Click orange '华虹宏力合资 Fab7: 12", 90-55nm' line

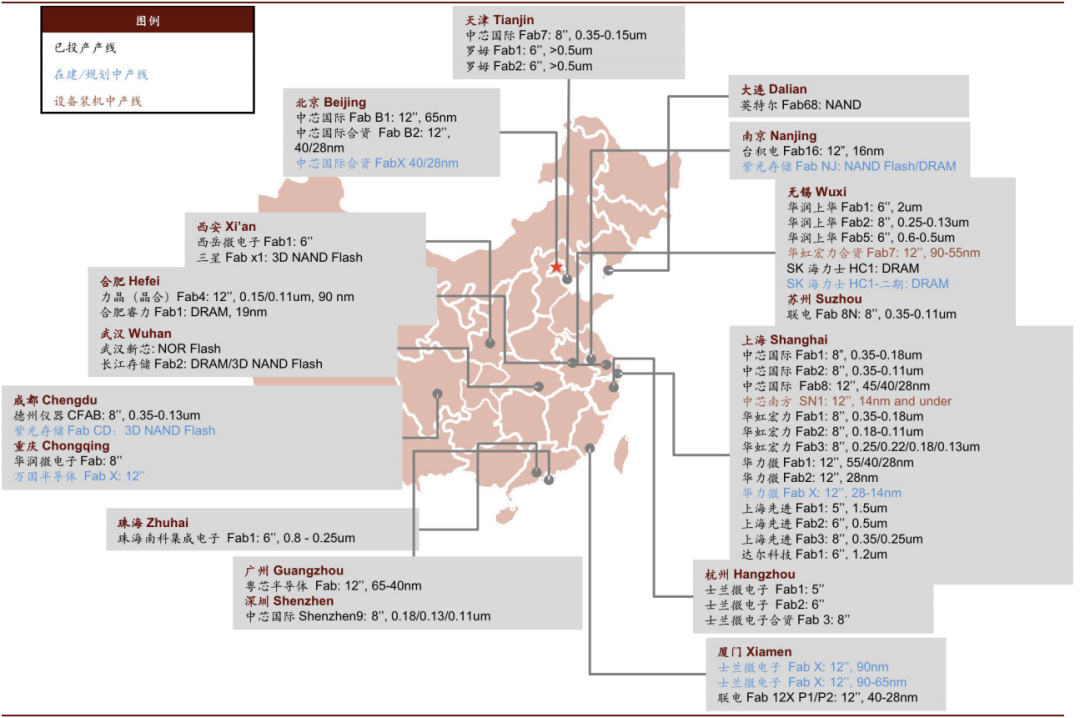884,253
